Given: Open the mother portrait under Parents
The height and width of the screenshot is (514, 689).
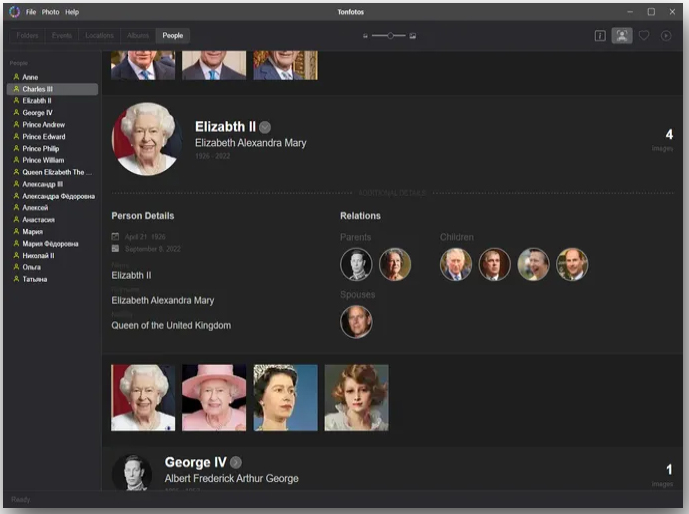Looking at the screenshot, I should click(395, 264).
